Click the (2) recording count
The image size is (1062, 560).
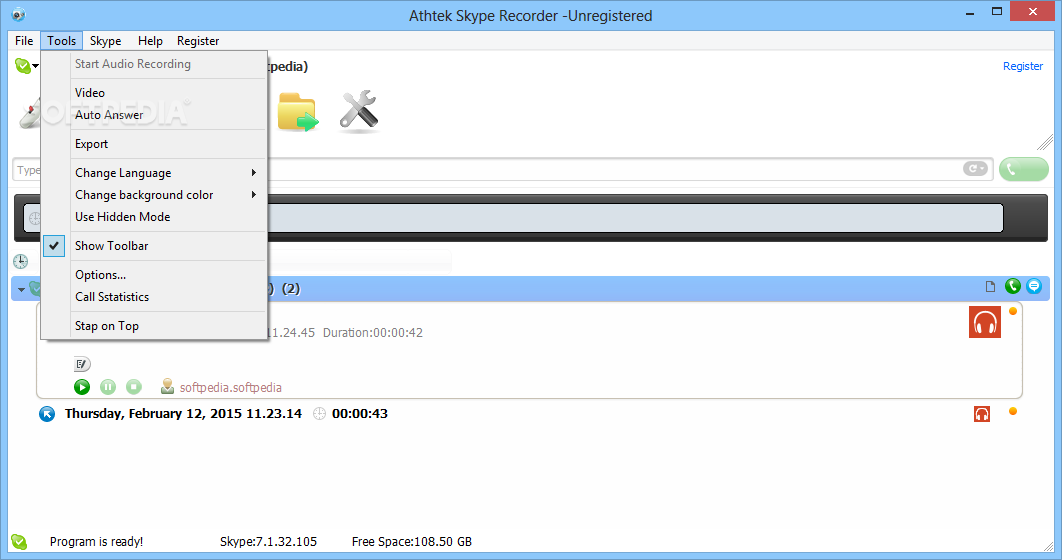coord(291,289)
